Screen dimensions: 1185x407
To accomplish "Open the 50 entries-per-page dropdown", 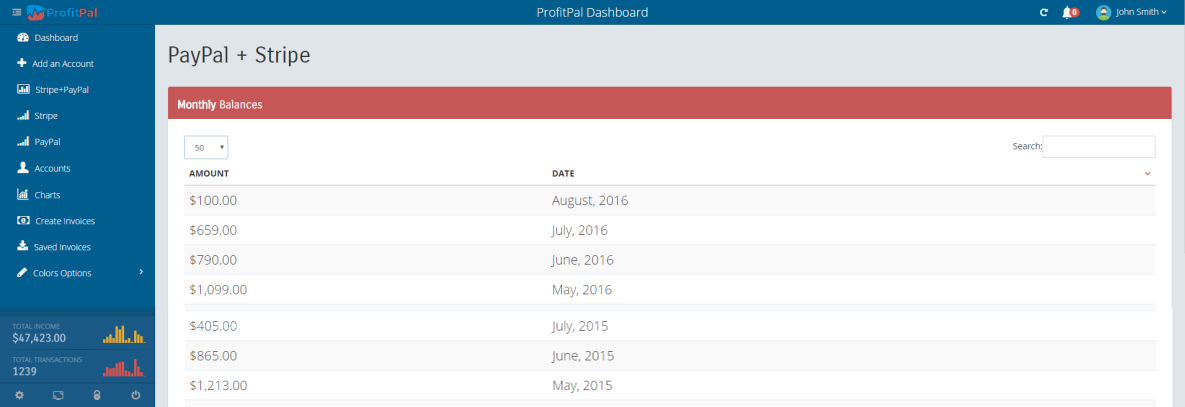I will pyautogui.click(x=206, y=147).
